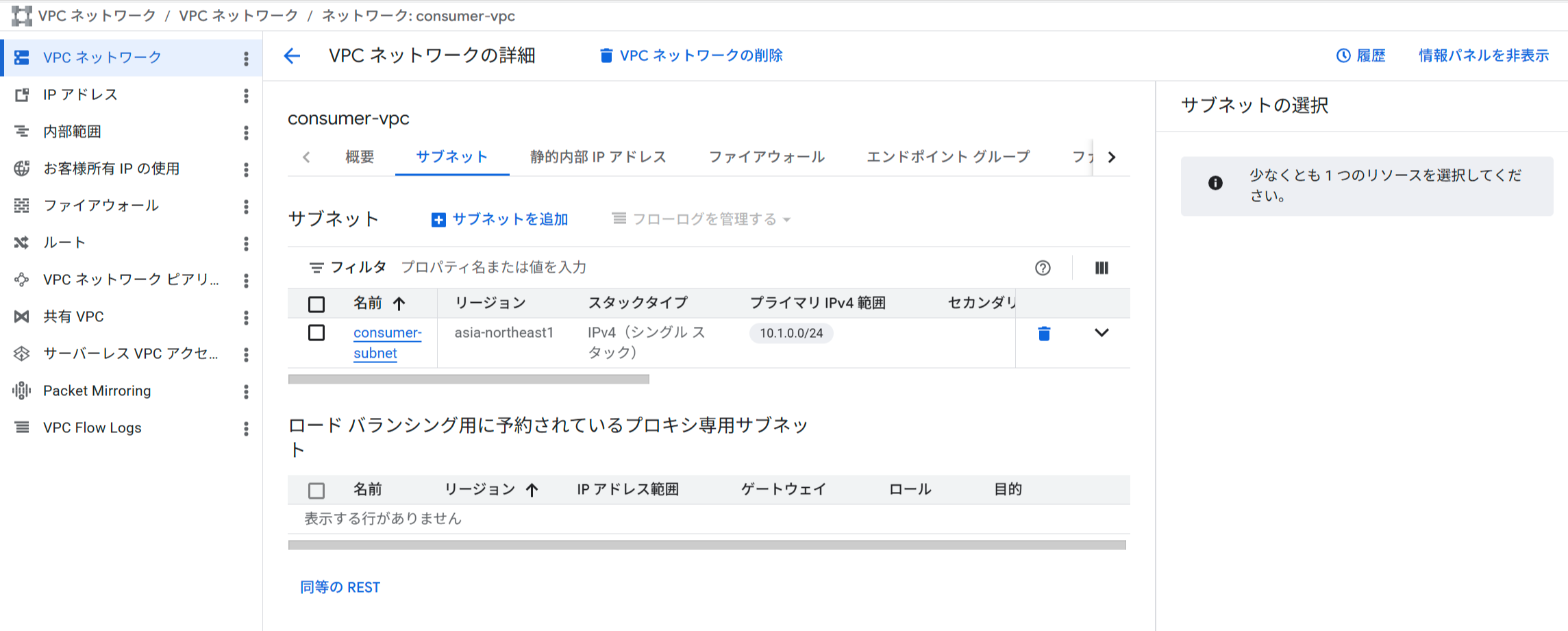Open more options for お客様所有 IP の使用
The height and width of the screenshot is (631, 1568).
pyautogui.click(x=246, y=170)
